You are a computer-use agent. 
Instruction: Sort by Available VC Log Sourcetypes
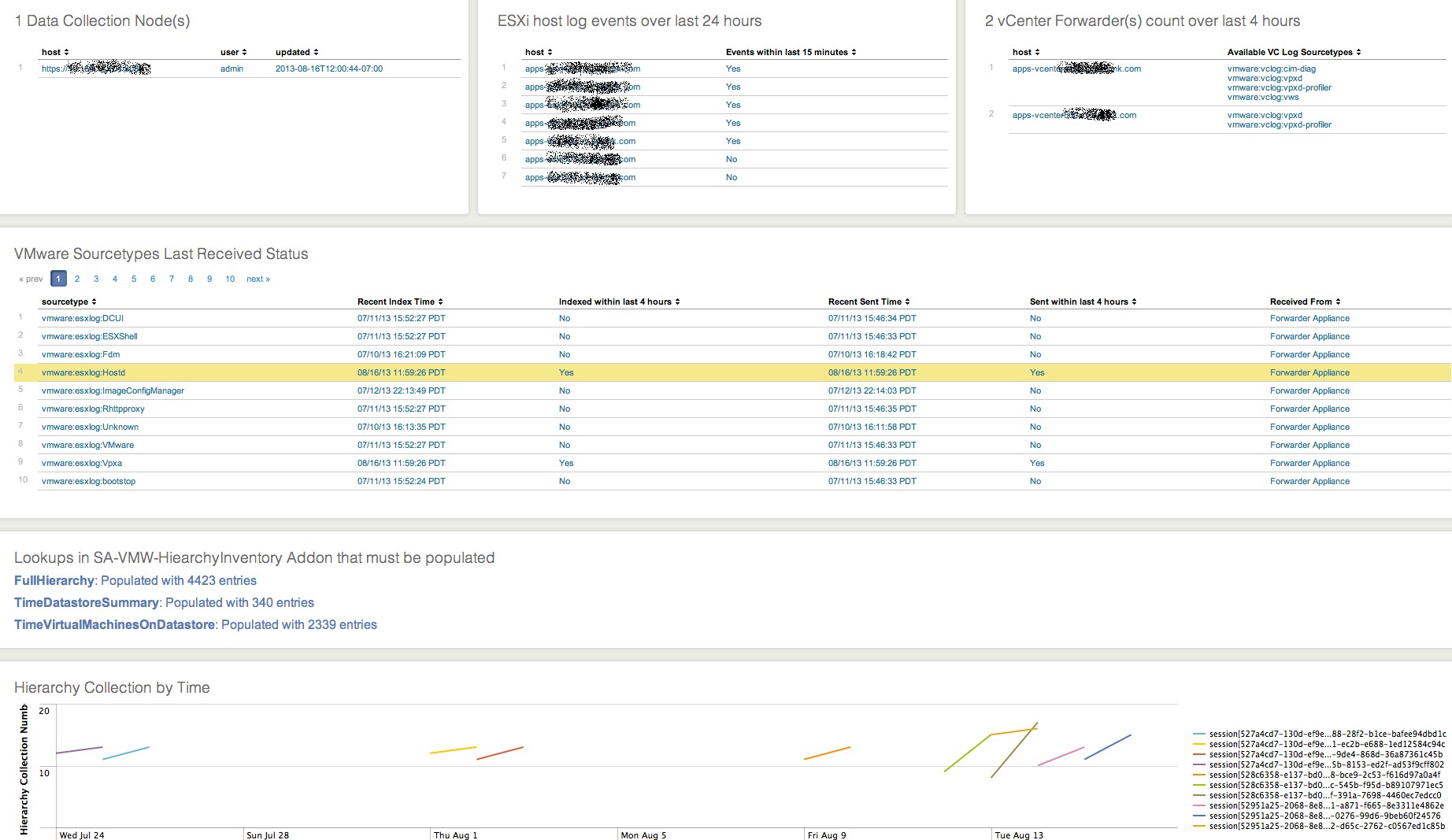tap(1294, 52)
